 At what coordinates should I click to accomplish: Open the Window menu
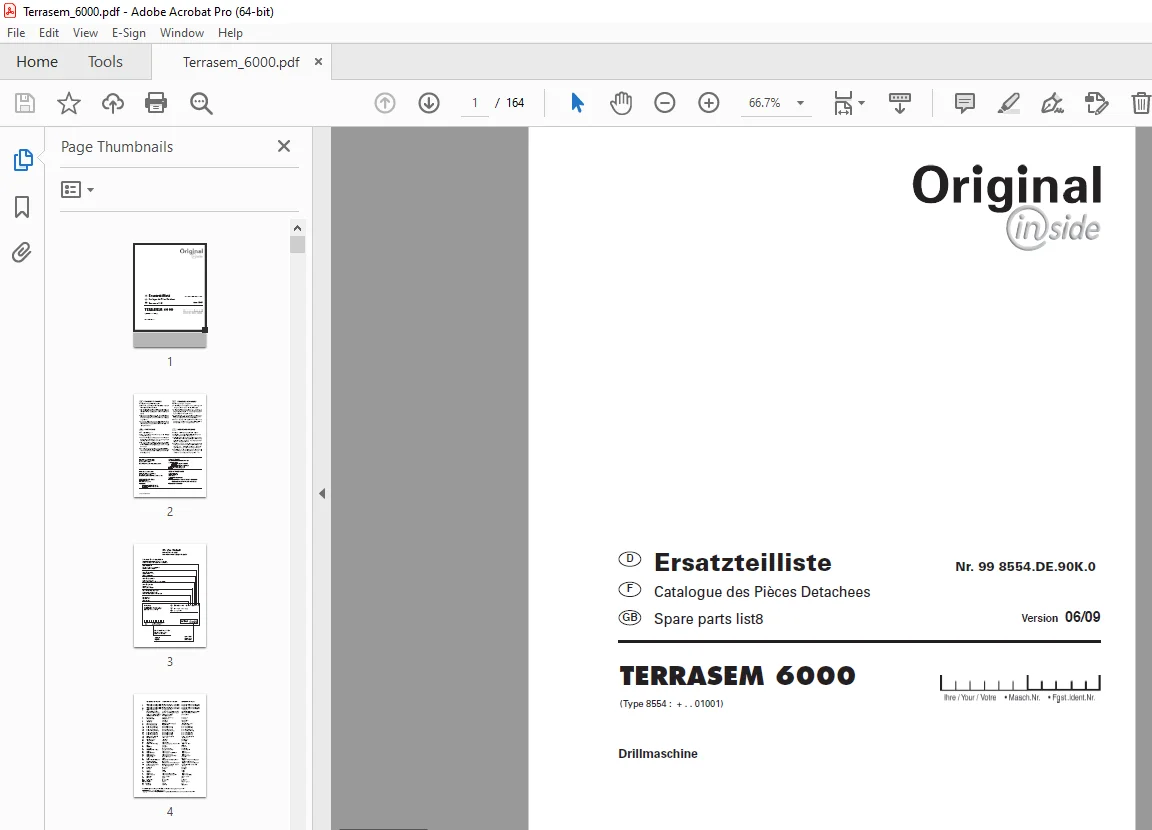pyautogui.click(x=181, y=33)
